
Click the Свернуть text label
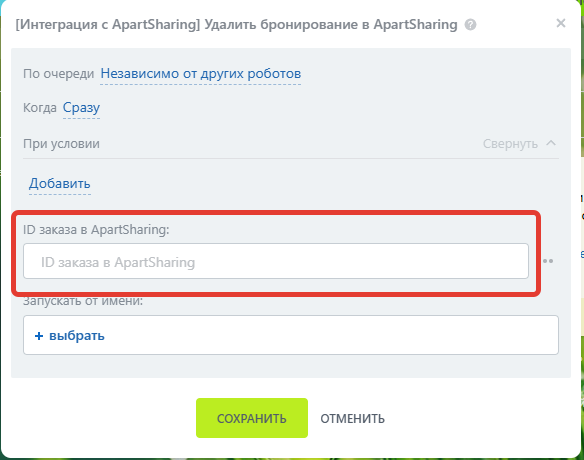510,144
